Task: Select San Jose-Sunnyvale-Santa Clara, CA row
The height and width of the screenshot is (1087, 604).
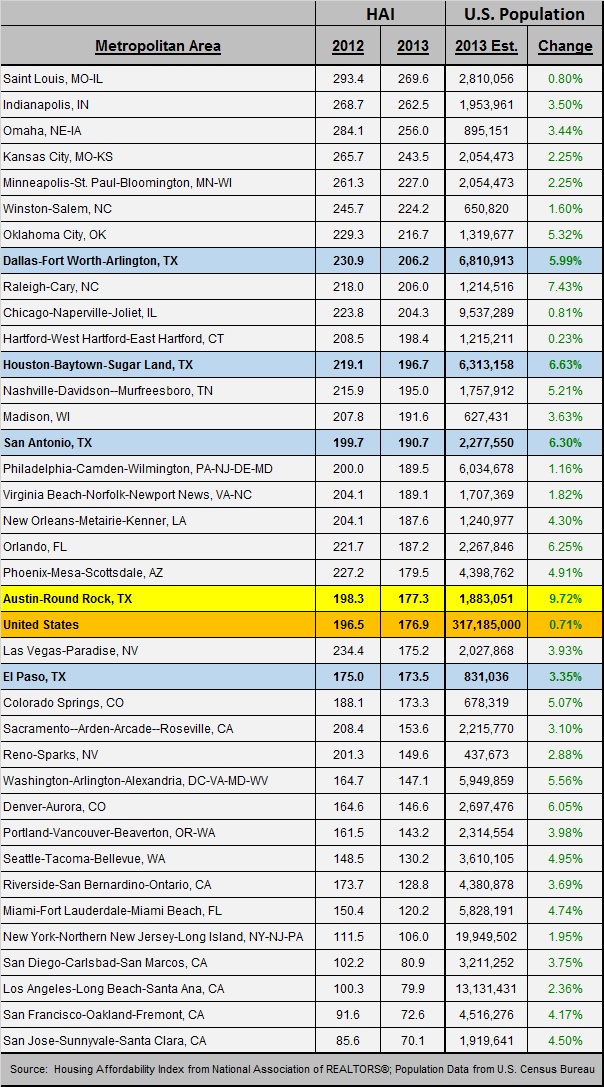Action: pos(107,1041)
